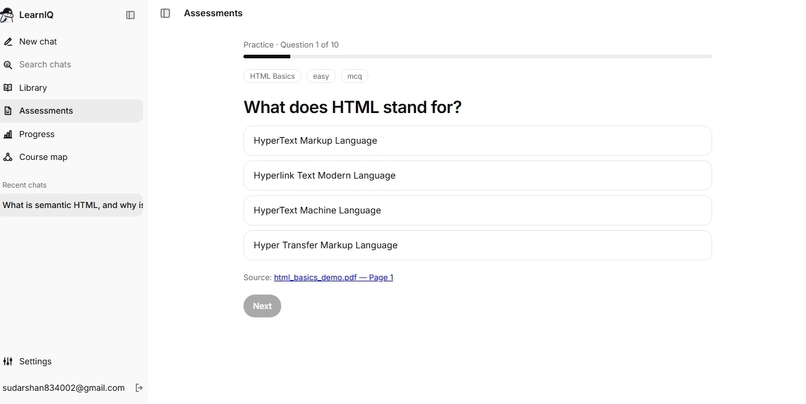
Task: Go to the Assessments section
Action: (x=71, y=111)
